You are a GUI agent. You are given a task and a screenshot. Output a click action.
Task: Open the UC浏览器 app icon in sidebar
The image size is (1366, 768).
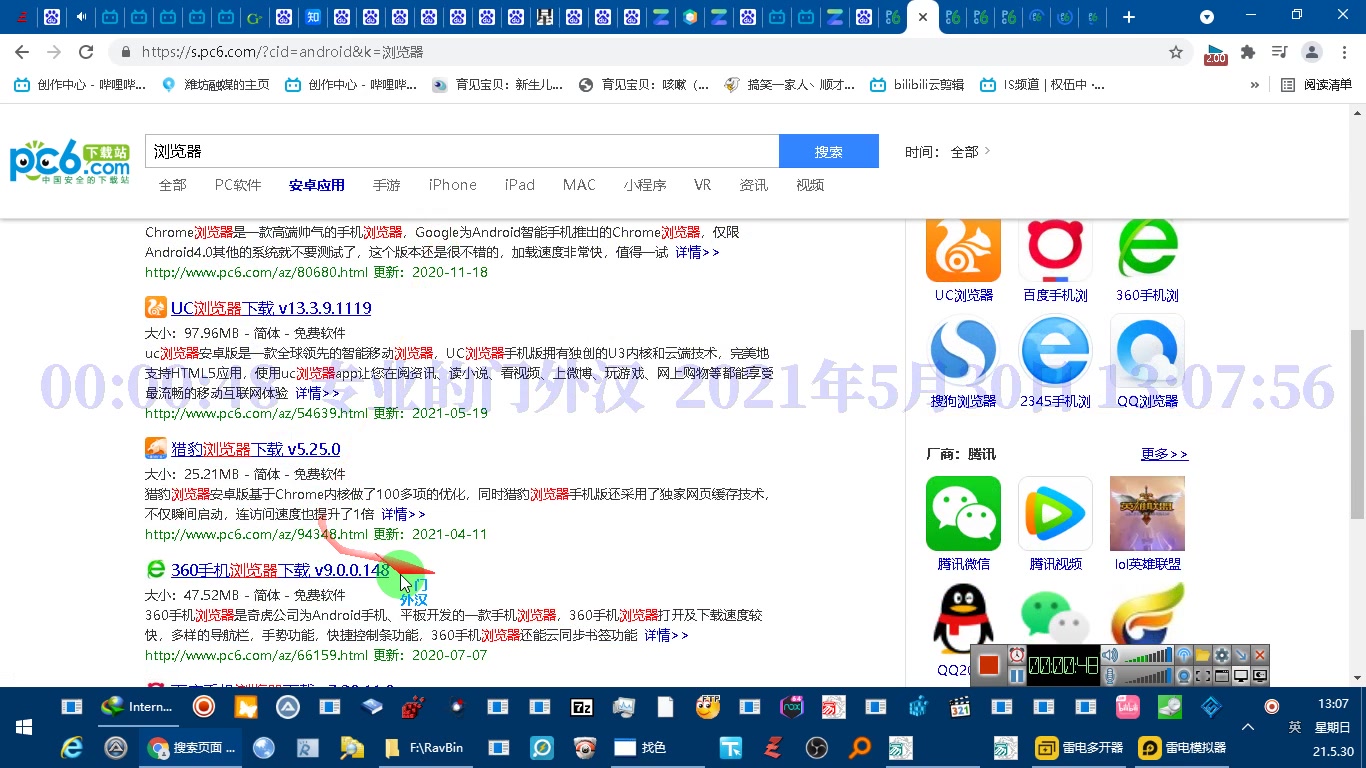coord(963,248)
